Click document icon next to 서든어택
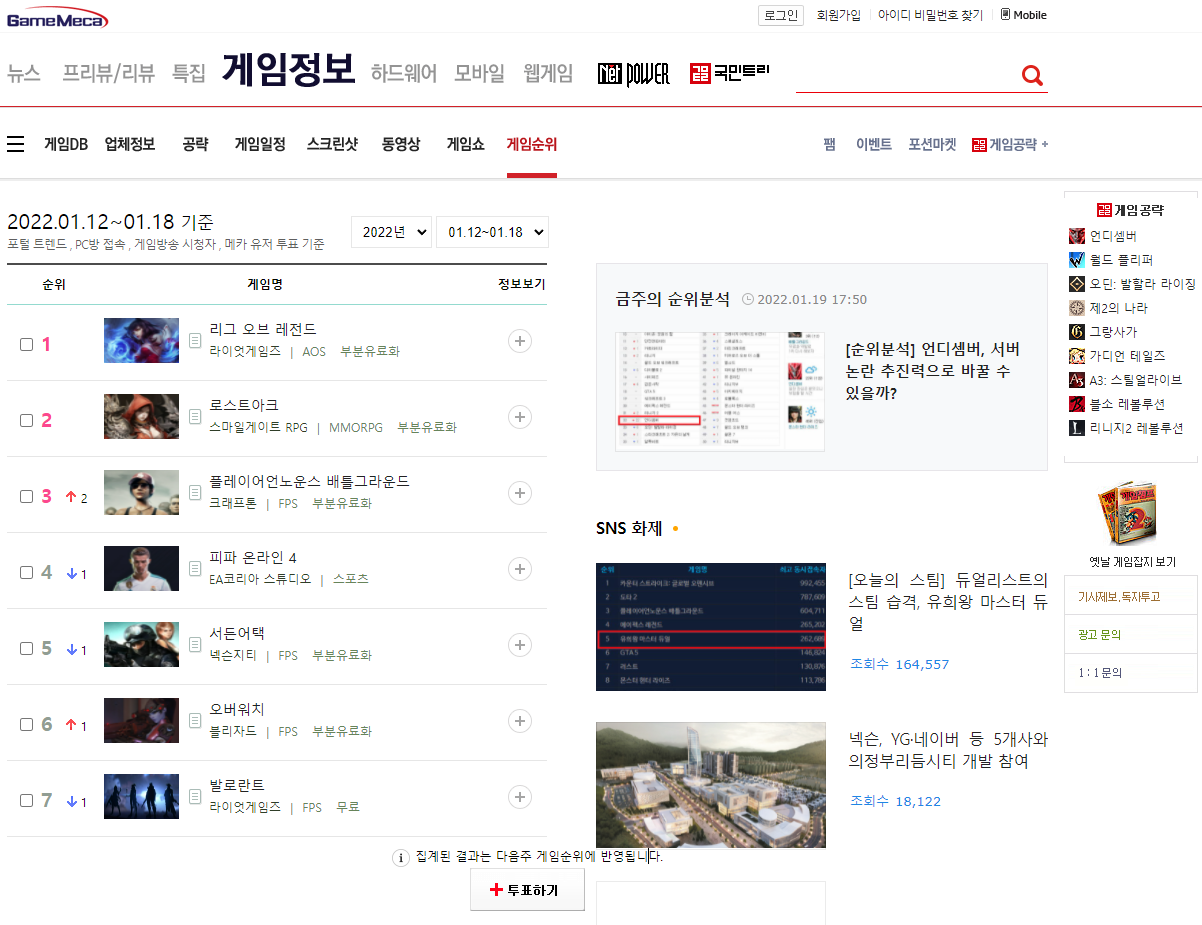 coord(196,645)
